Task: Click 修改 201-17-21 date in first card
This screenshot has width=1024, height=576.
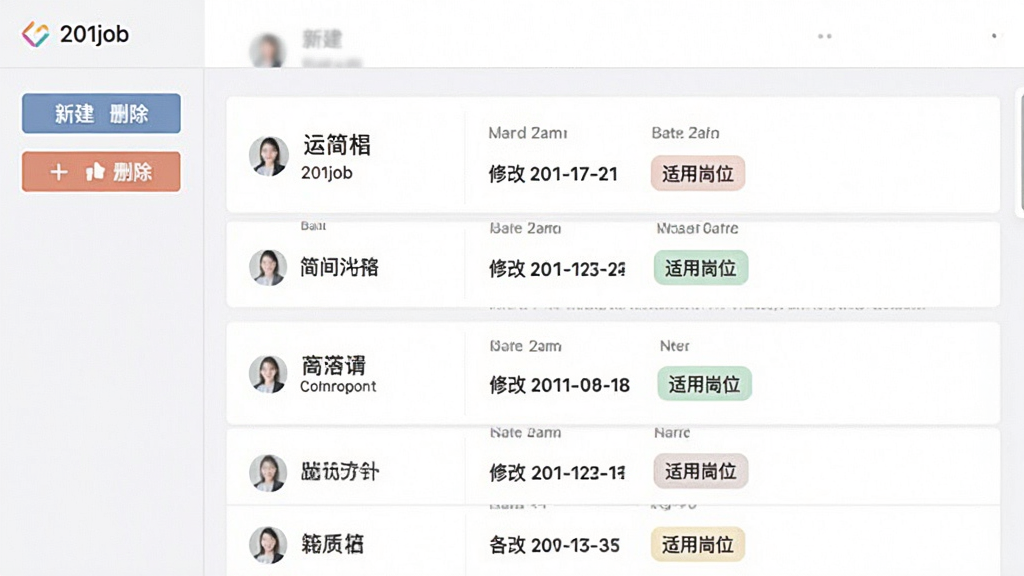Action: click(553, 174)
